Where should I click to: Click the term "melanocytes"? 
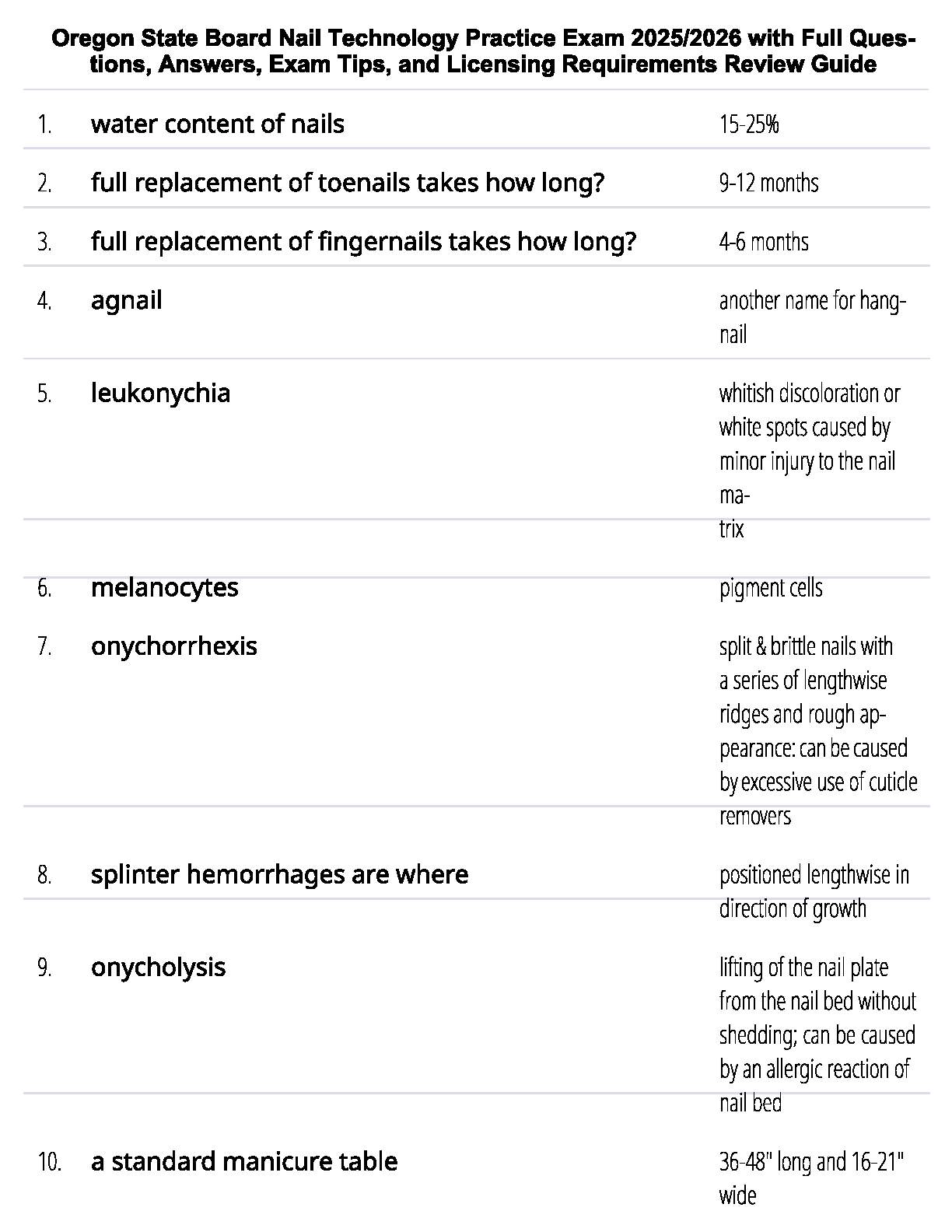click(x=164, y=588)
